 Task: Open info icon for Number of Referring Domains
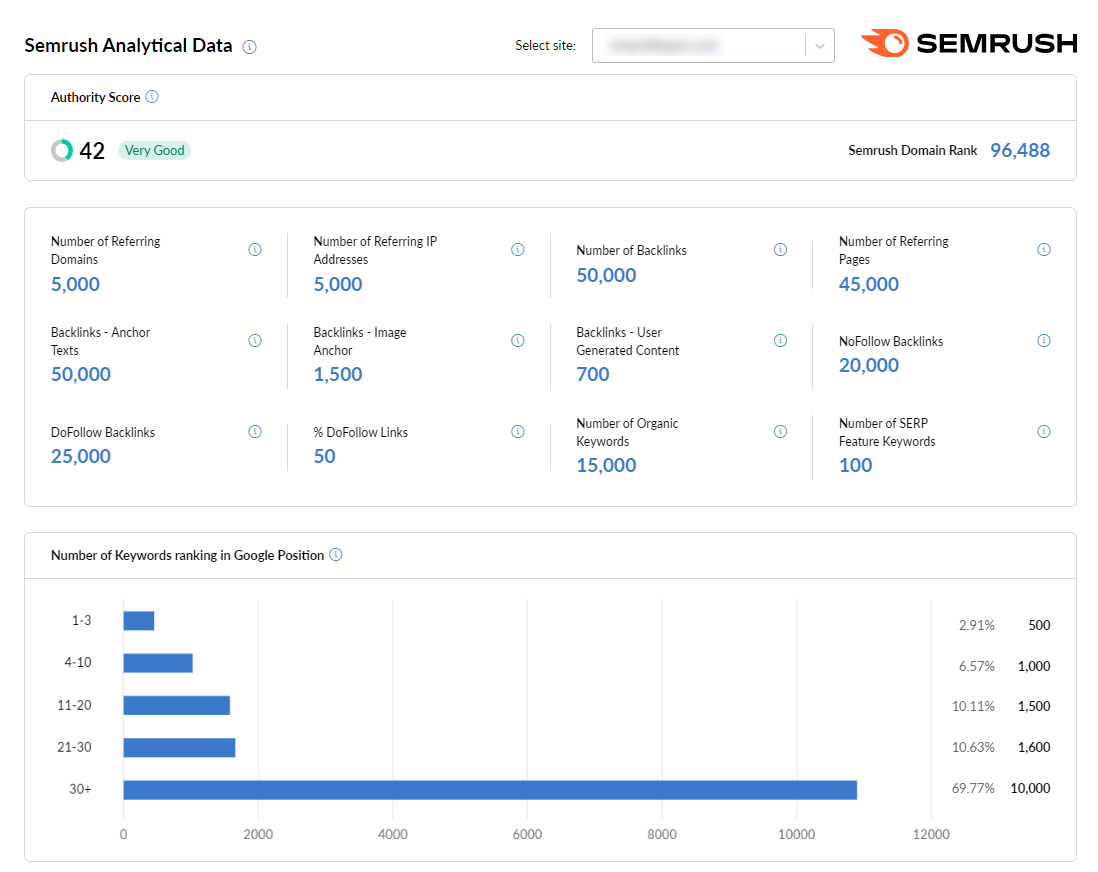point(255,250)
